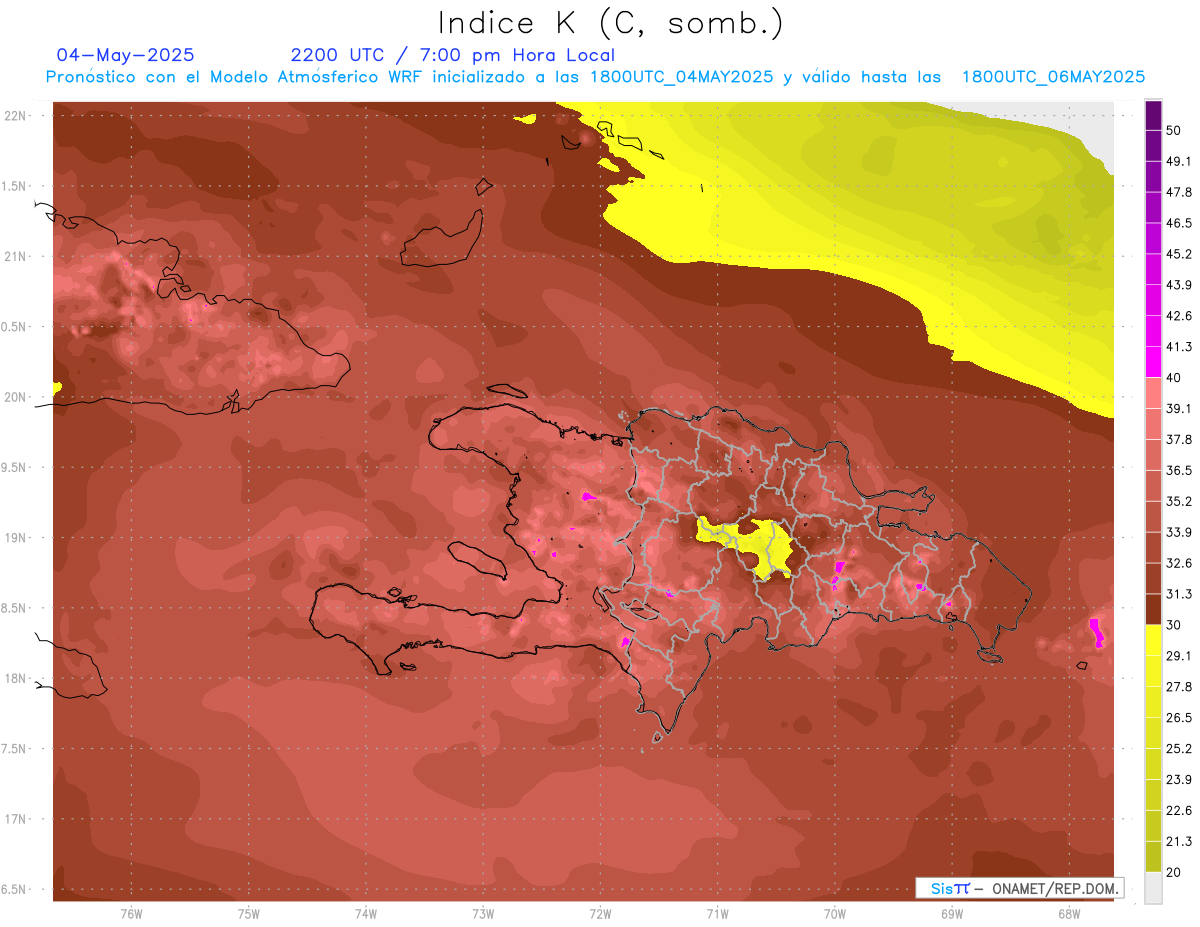Click the 73W longitude axis label
The width and height of the screenshot is (1200, 927).
click(x=483, y=914)
